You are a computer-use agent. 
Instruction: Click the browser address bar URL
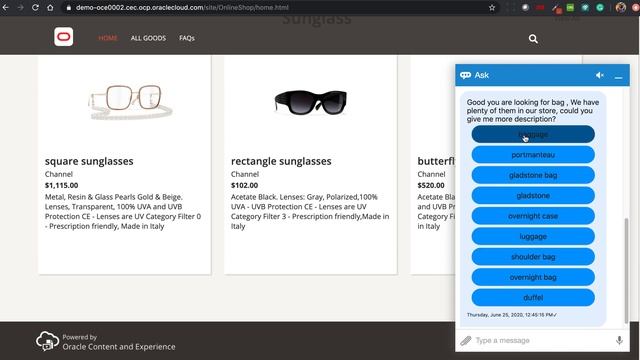click(x=182, y=7)
